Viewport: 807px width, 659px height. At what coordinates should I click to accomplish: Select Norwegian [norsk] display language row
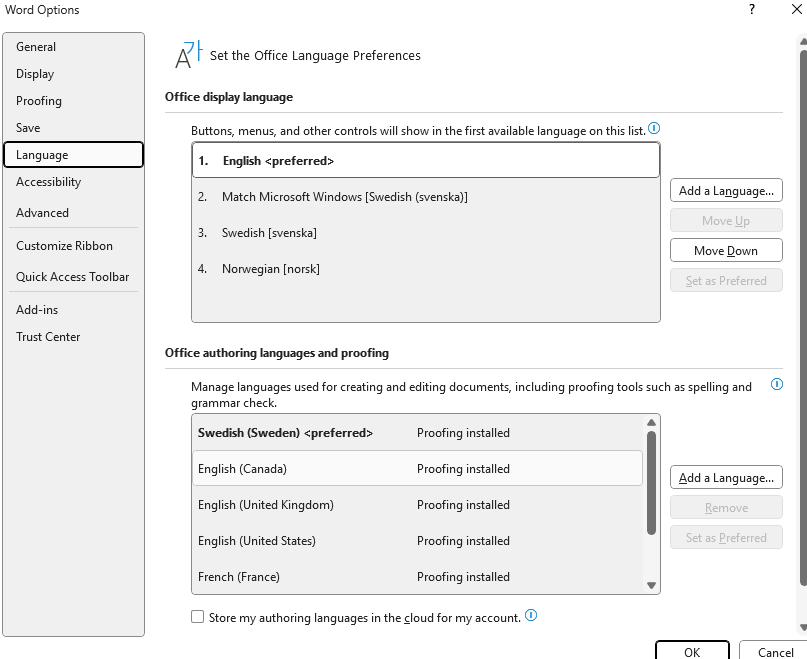pos(426,269)
